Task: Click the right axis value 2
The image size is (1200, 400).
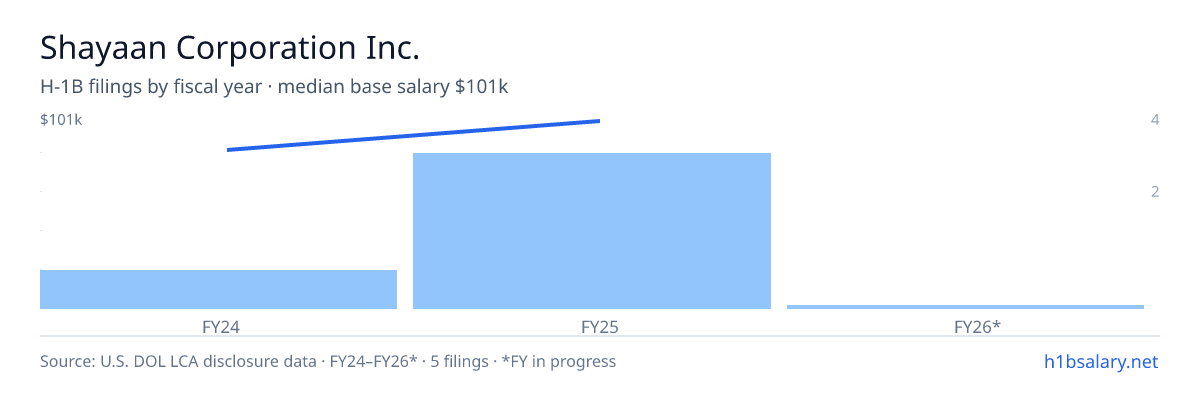Action: pyautogui.click(x=1155, y=191)
